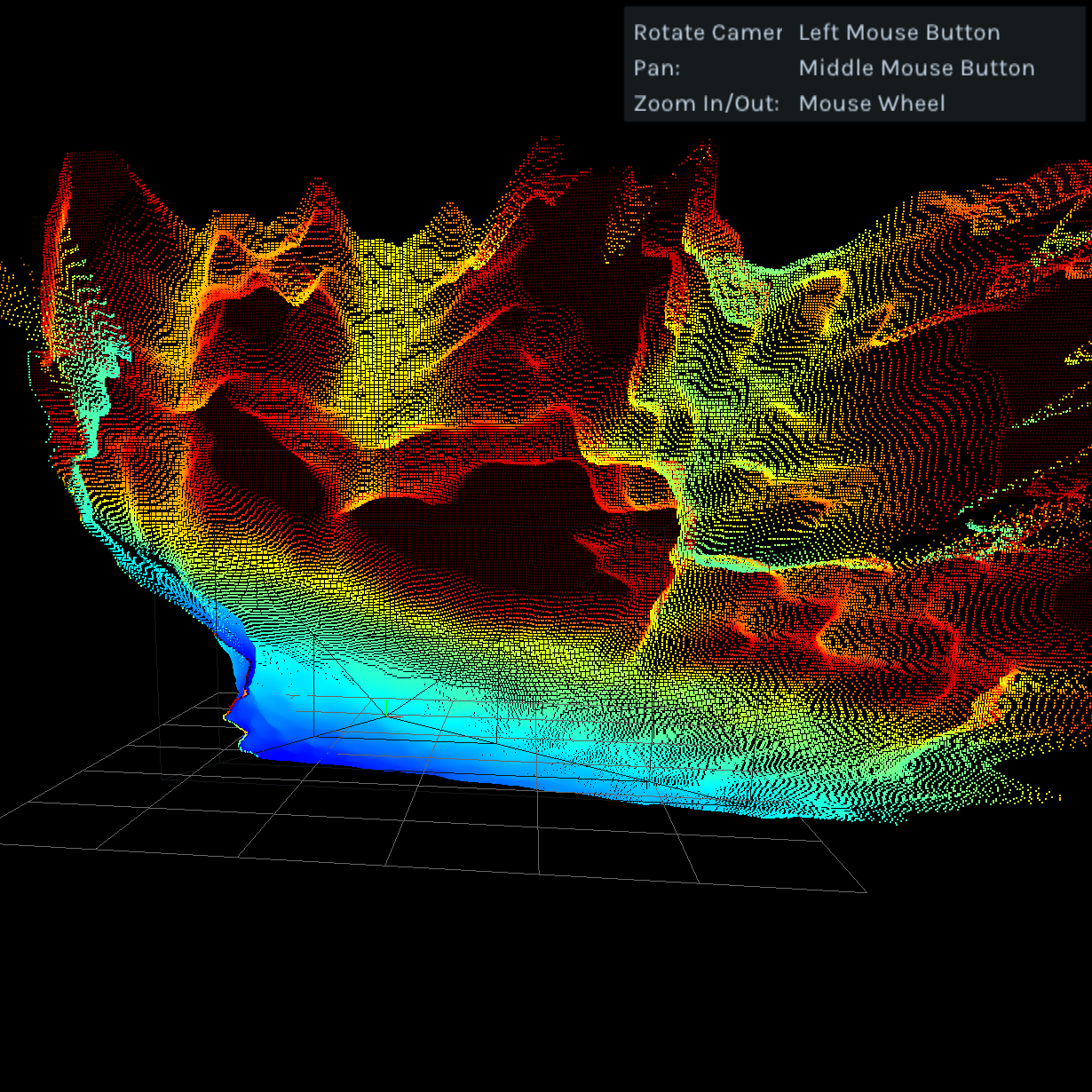The width and height of the screenshot is (1092, 1092).
Task: Click the 'Zoom In/Out:' label
Action: coord(706,104)
